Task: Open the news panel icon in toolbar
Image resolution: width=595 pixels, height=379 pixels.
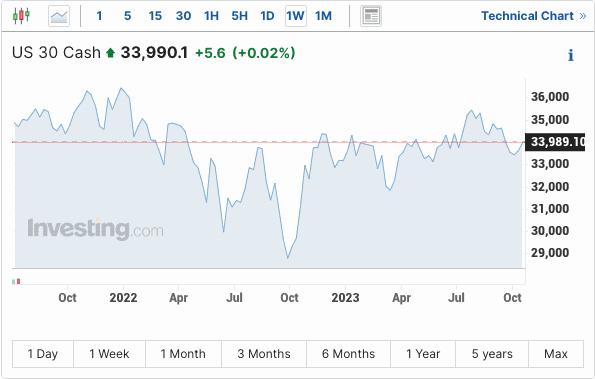Action: 371,16
